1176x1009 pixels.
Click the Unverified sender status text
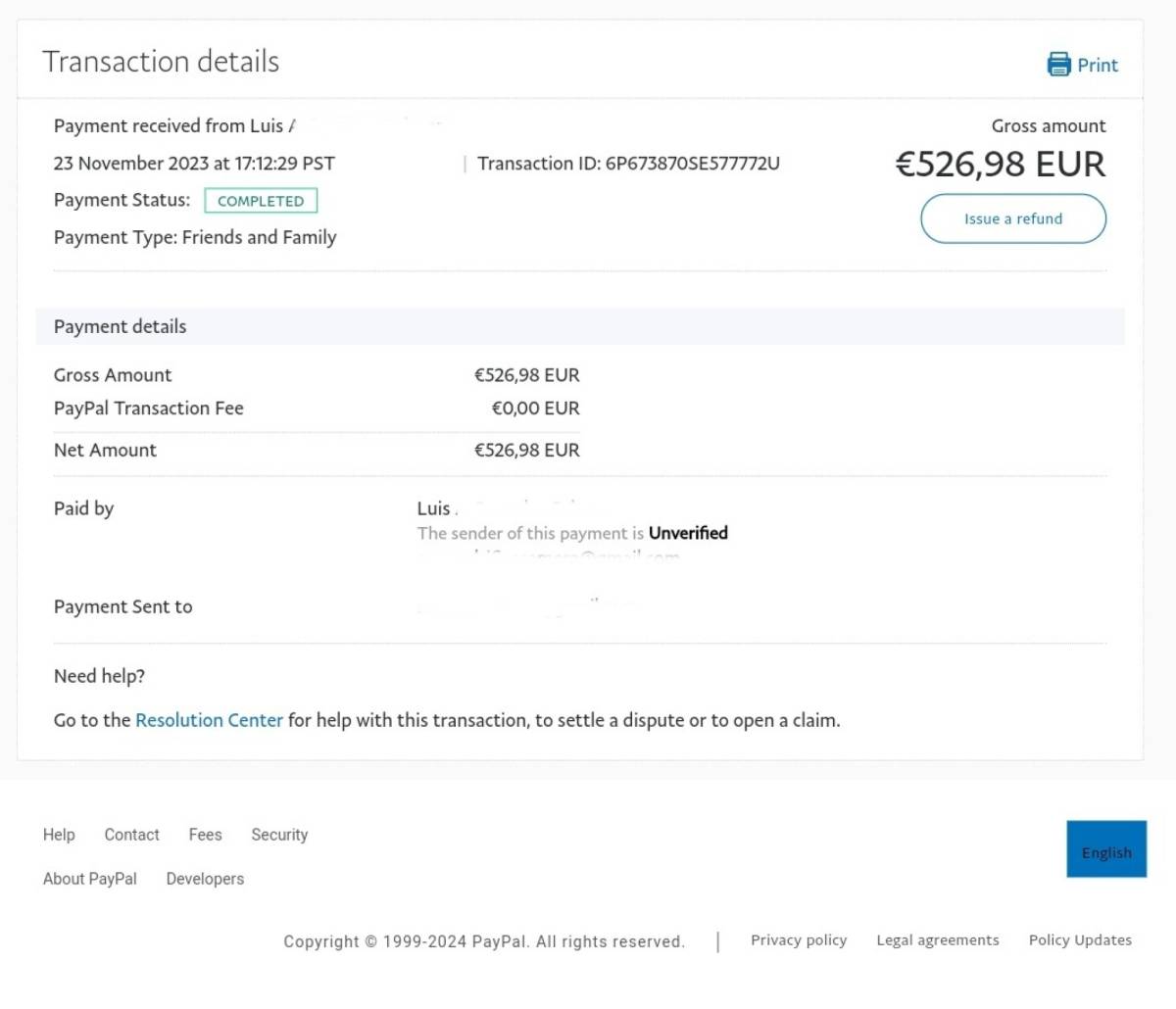(688, 533)
